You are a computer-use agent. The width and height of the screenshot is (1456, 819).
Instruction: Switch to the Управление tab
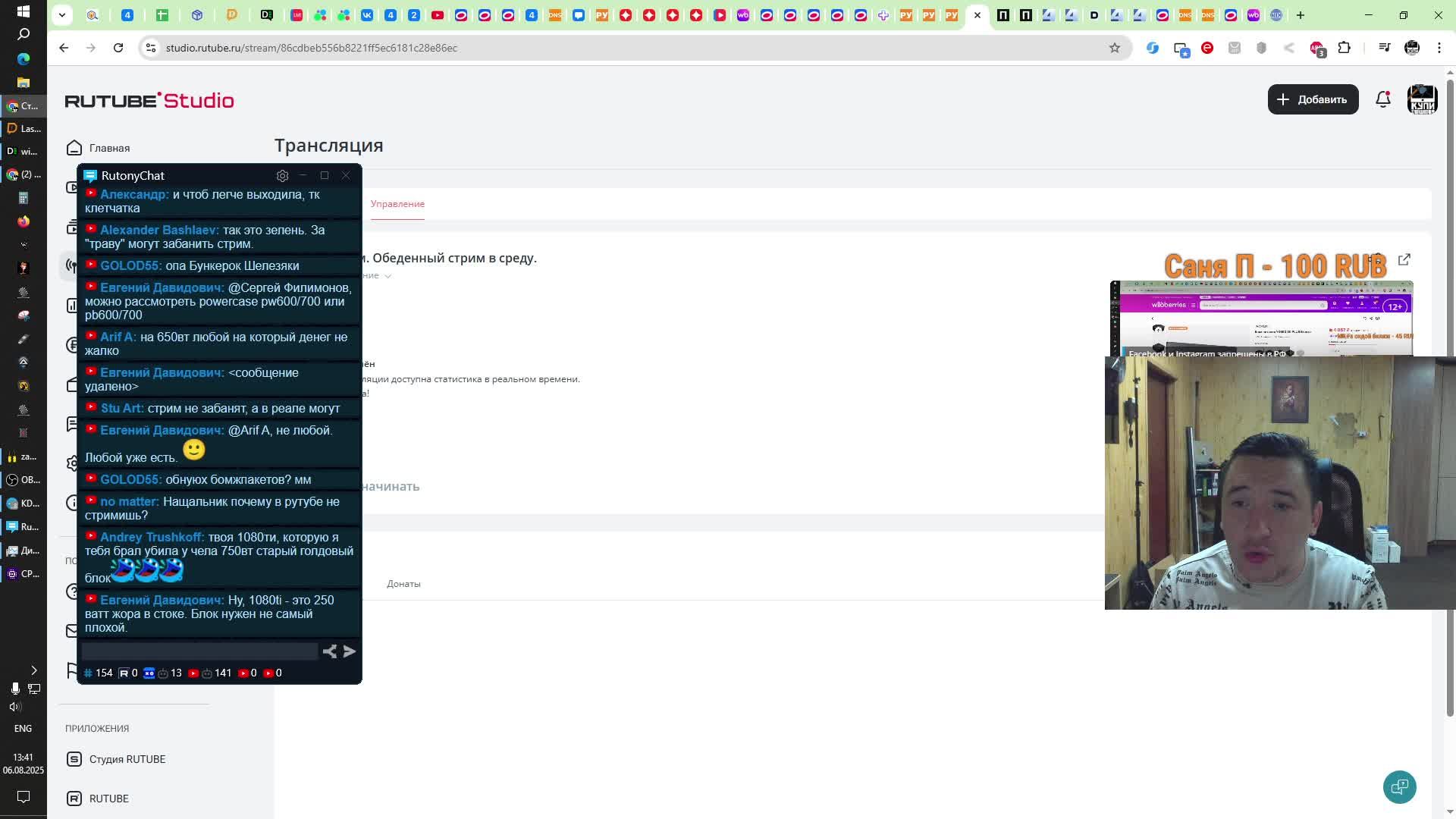tap(397, 204)
